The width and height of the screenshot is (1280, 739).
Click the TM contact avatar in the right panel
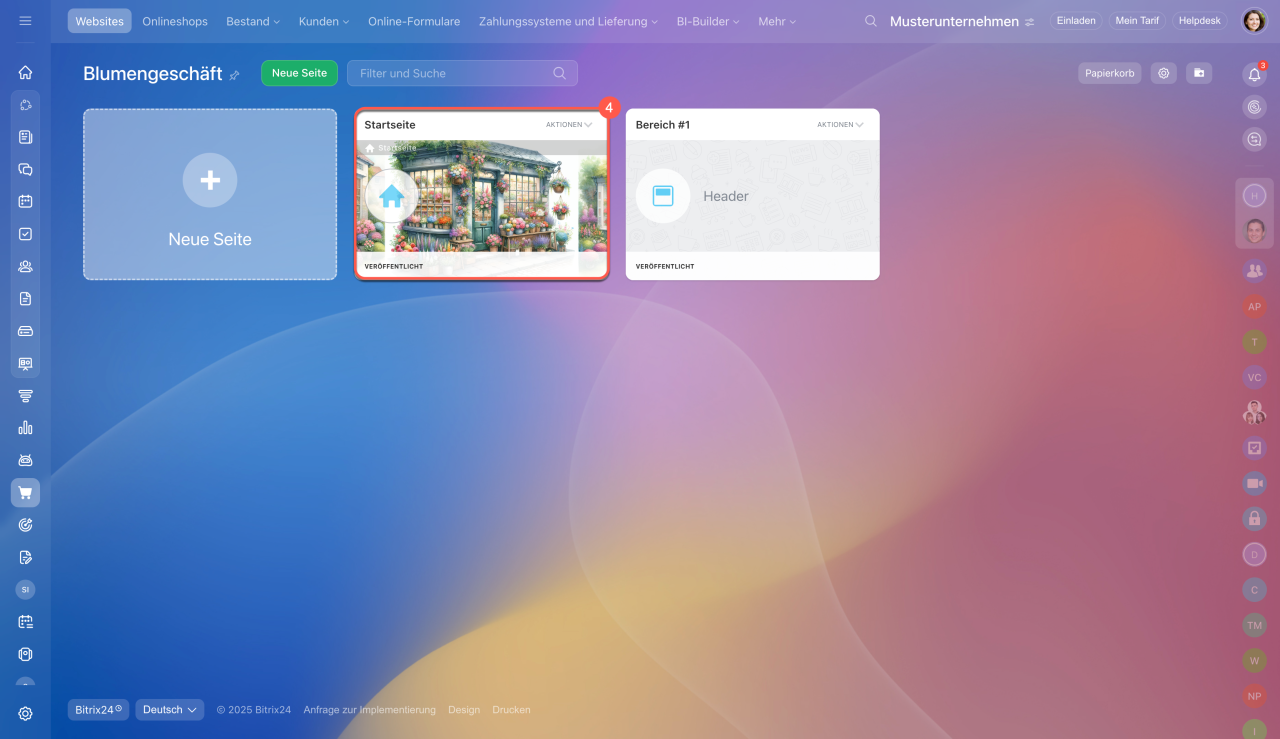point(1254,625)
